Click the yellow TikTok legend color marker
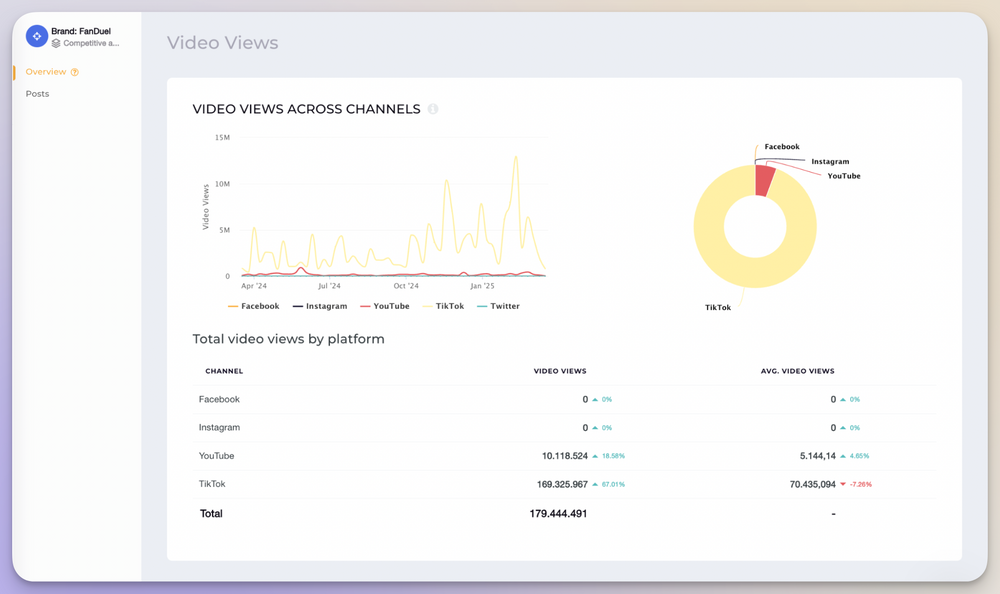The height and width of the screenshot is (594, 1000). click(426, 306)
